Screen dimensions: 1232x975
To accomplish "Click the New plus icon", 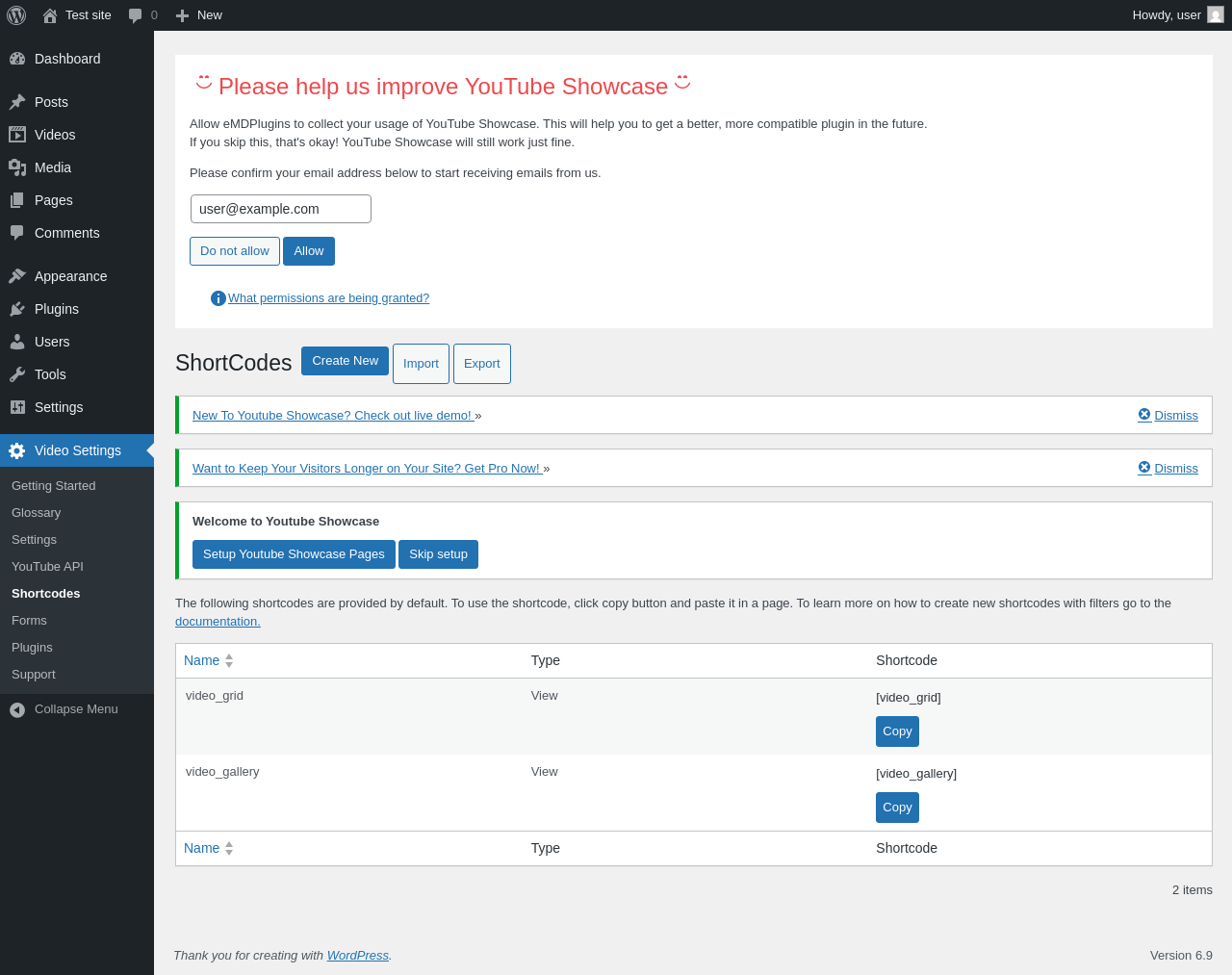I will coord(182,15).
